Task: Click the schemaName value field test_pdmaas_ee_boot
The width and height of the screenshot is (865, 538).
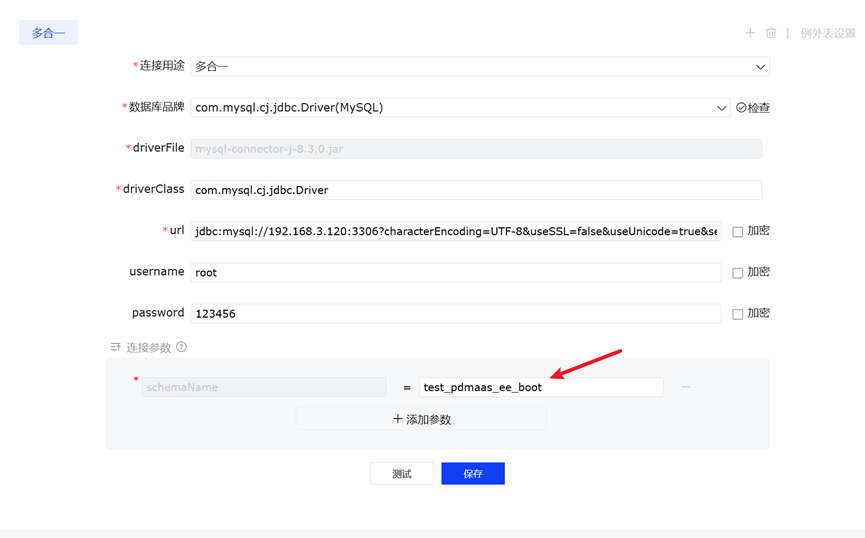Action: pyautogui.click(x=540, y=387)
